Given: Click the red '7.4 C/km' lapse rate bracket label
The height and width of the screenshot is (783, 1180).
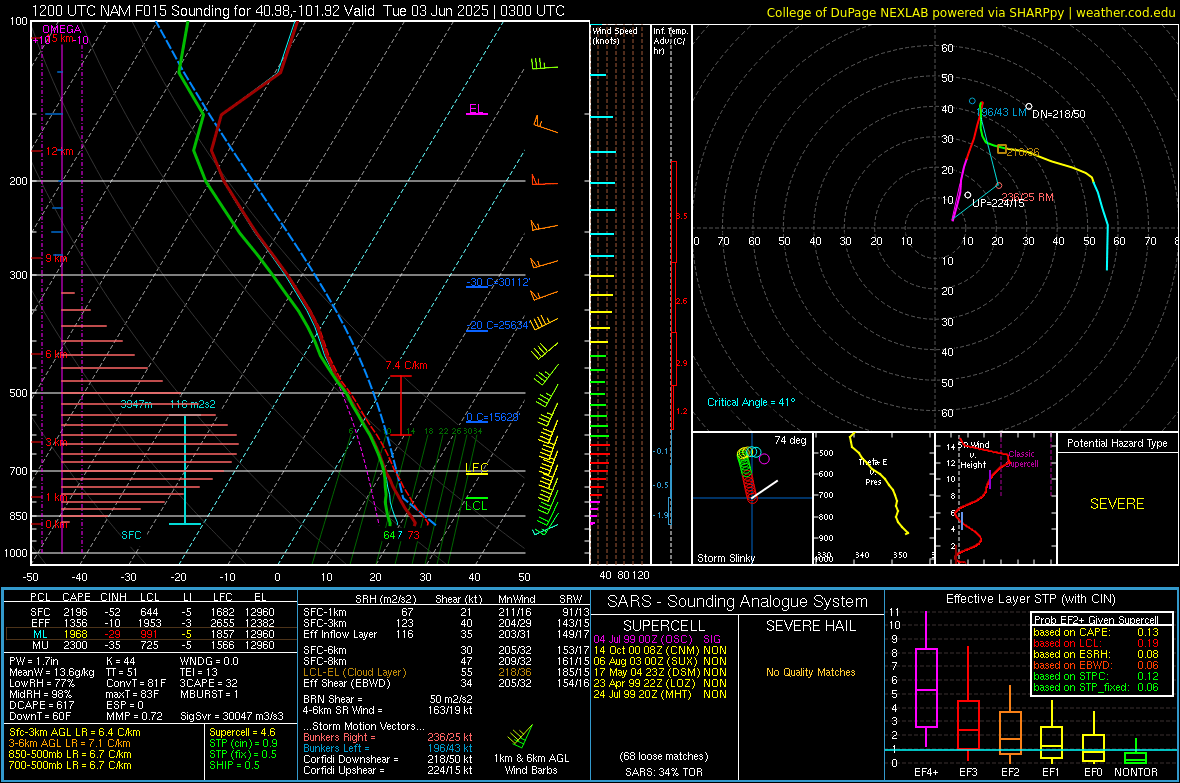Looking at the screenshot, I should point(406,365).
